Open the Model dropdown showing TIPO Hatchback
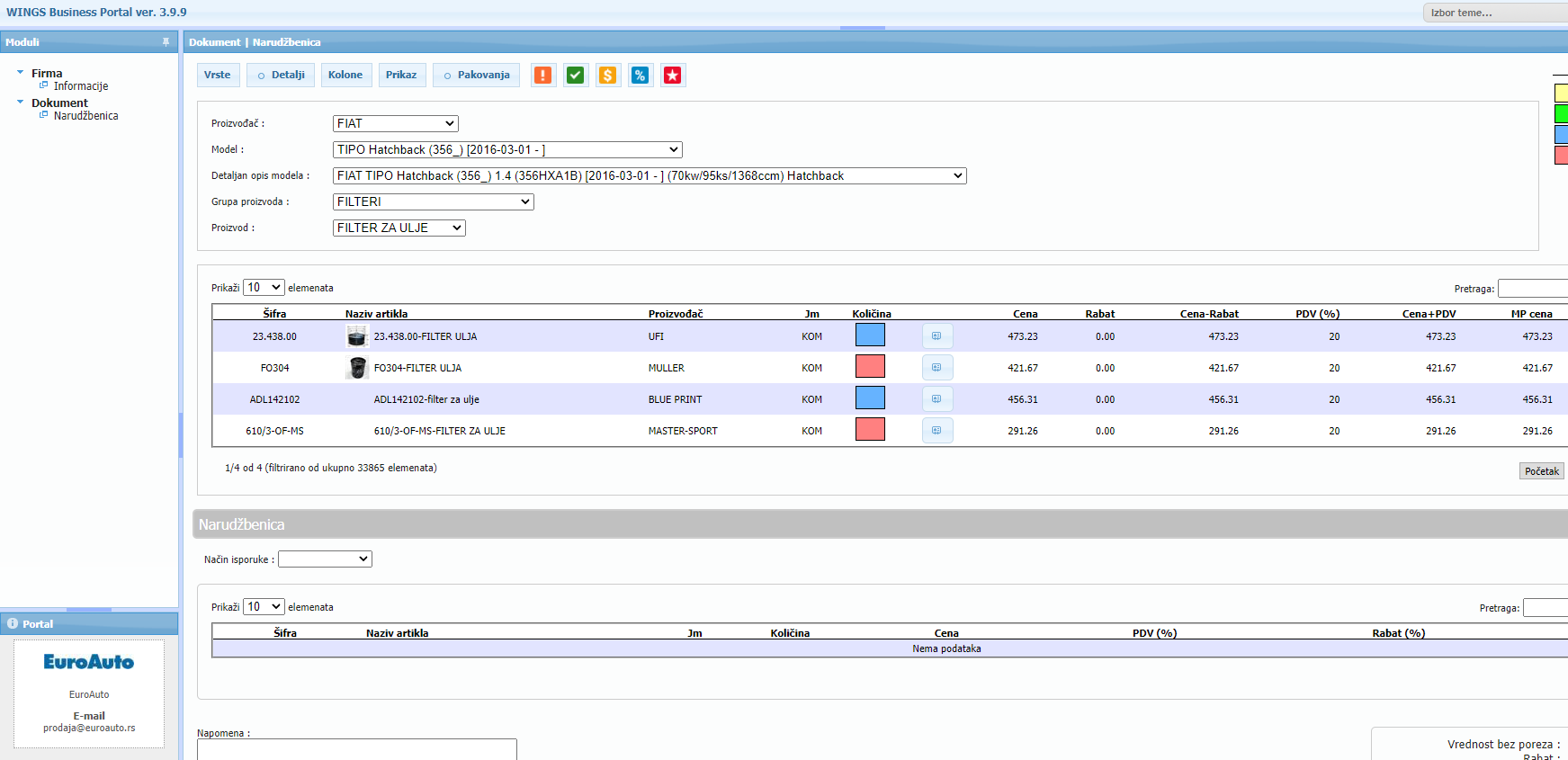The width and height of the screenshot is (1568, 760). tap(507, 149)
